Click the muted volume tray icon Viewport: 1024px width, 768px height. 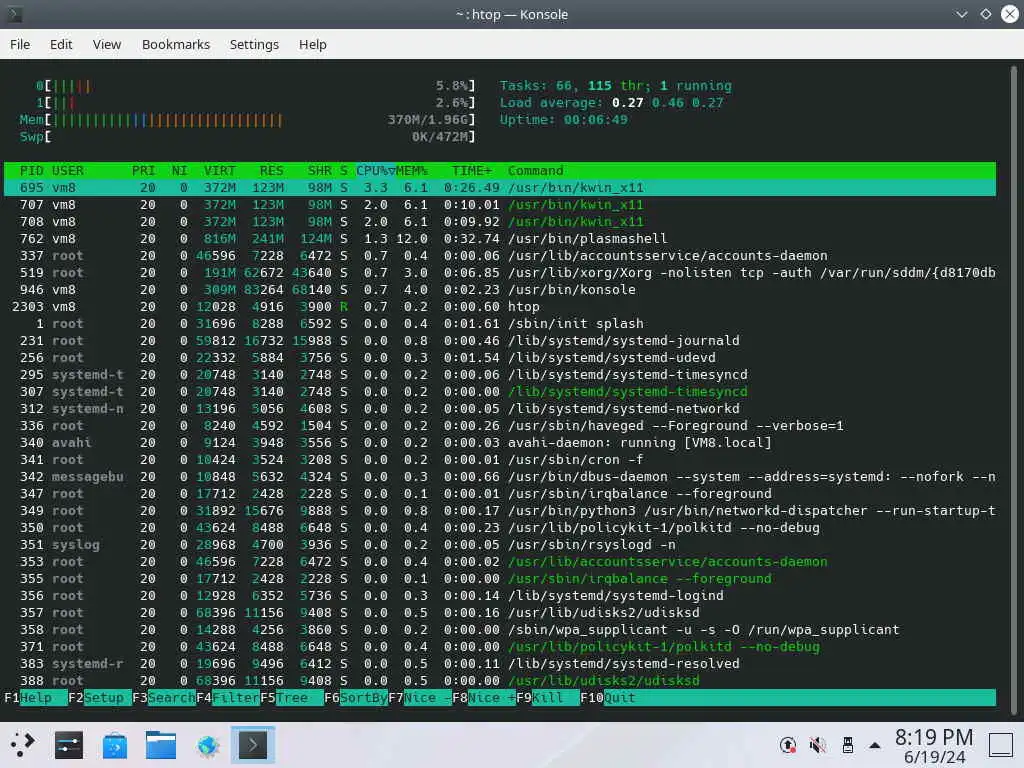[x=818, y=745]
